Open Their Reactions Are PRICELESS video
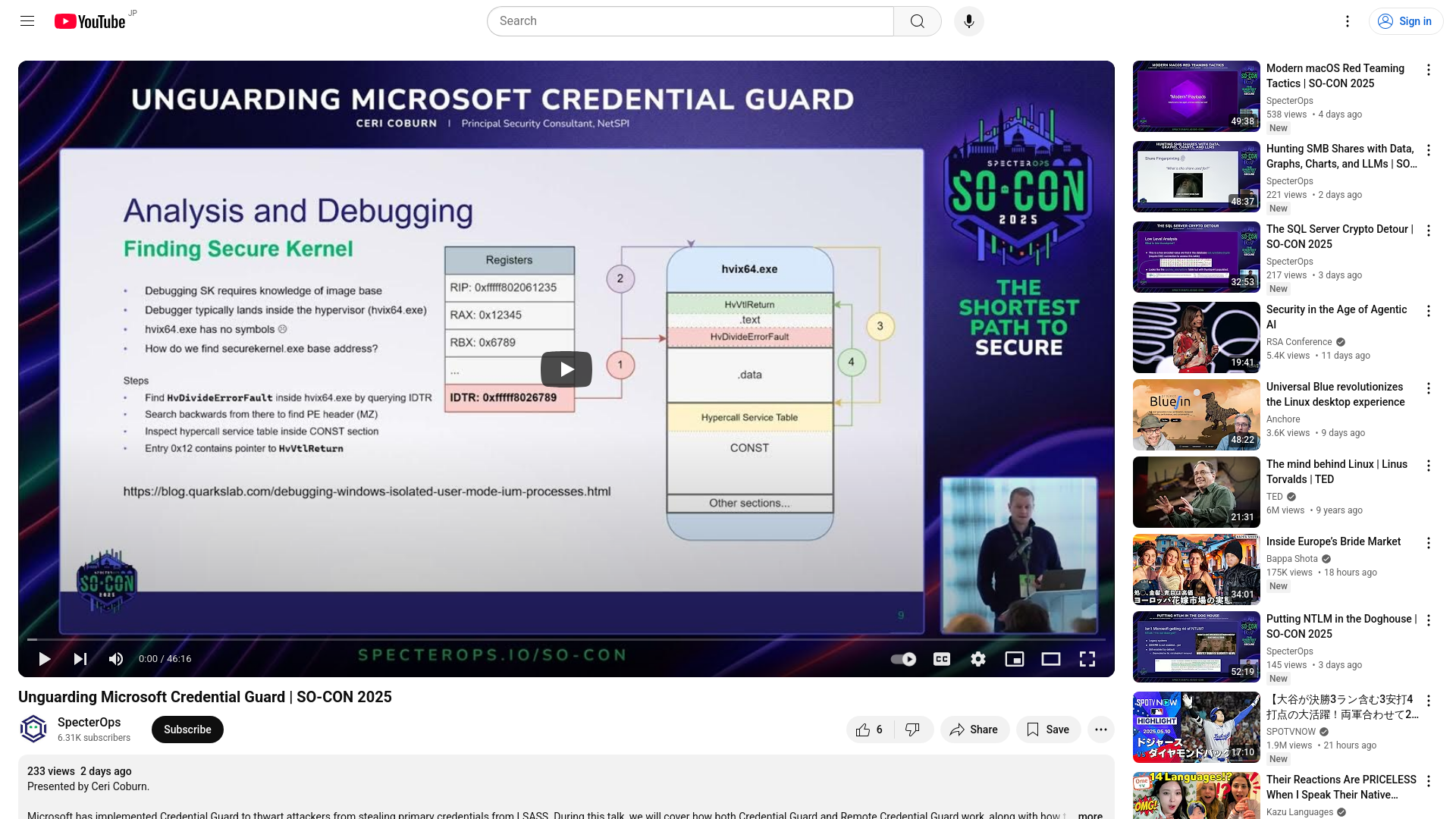Image resolution: width=1456 pixels, height=819 pixels. tap(1341, 787)
